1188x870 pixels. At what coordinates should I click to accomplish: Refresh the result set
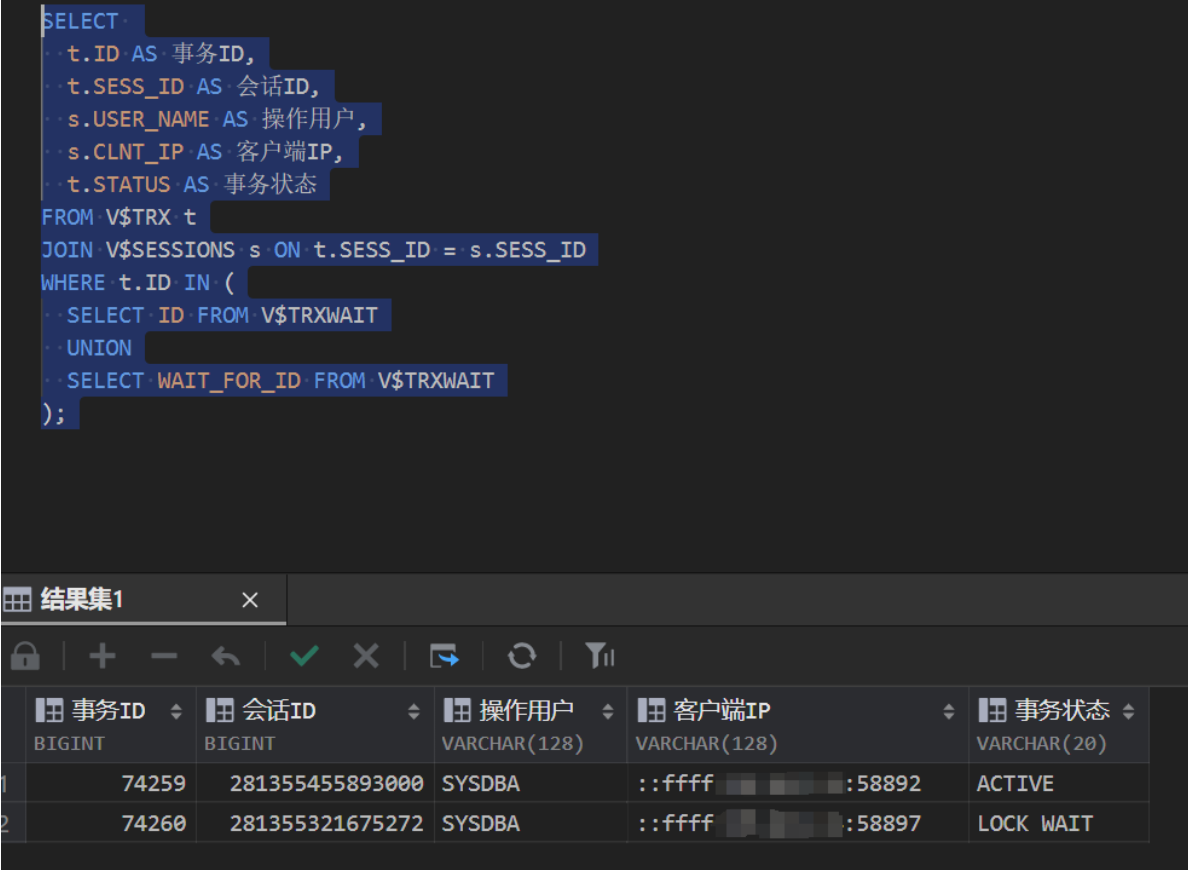522,656
